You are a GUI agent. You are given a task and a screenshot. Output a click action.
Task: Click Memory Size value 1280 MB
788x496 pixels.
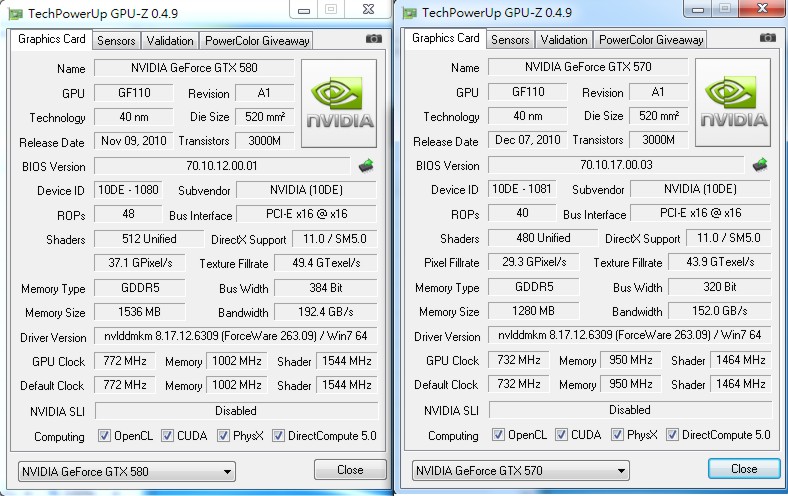pyautogui.click(x=533, y=311)
